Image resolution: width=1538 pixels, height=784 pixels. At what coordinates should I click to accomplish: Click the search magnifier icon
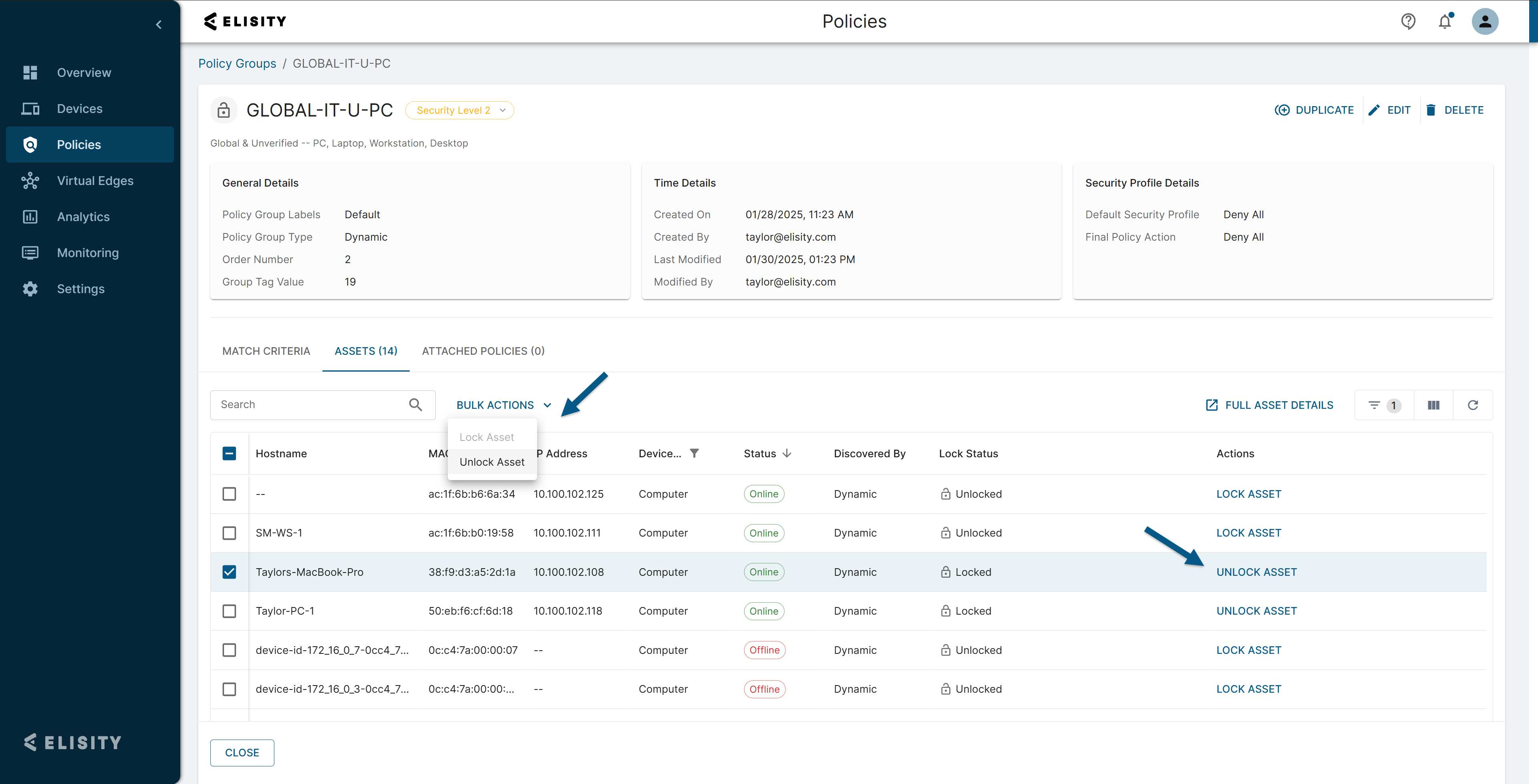[416, 405]
